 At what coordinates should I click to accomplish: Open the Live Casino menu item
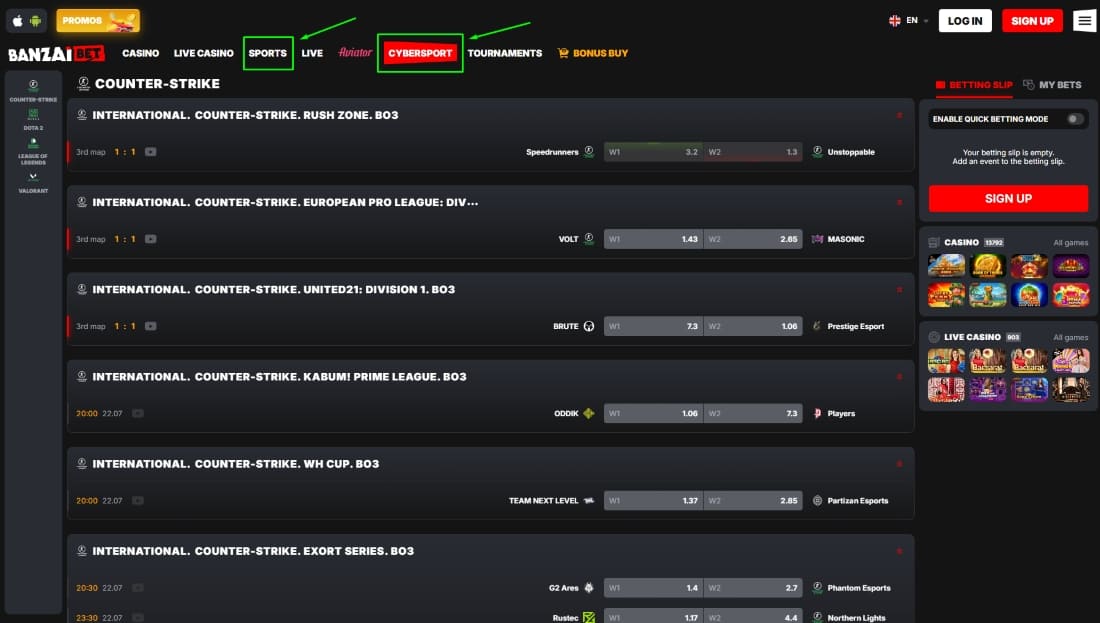click(x=203, y=53)
